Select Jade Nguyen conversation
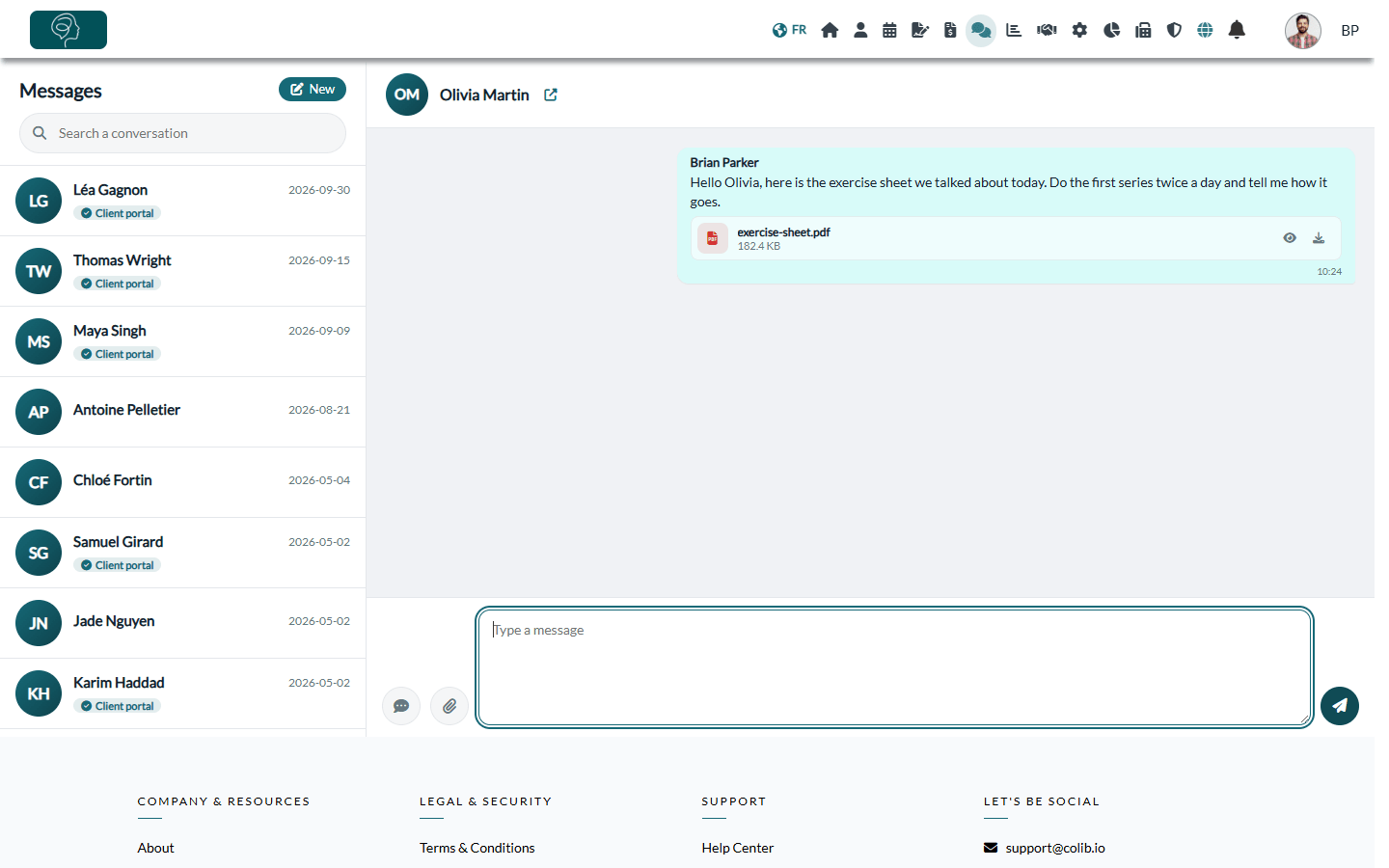This screenshot has width=1389, height=868. (182, 623)
